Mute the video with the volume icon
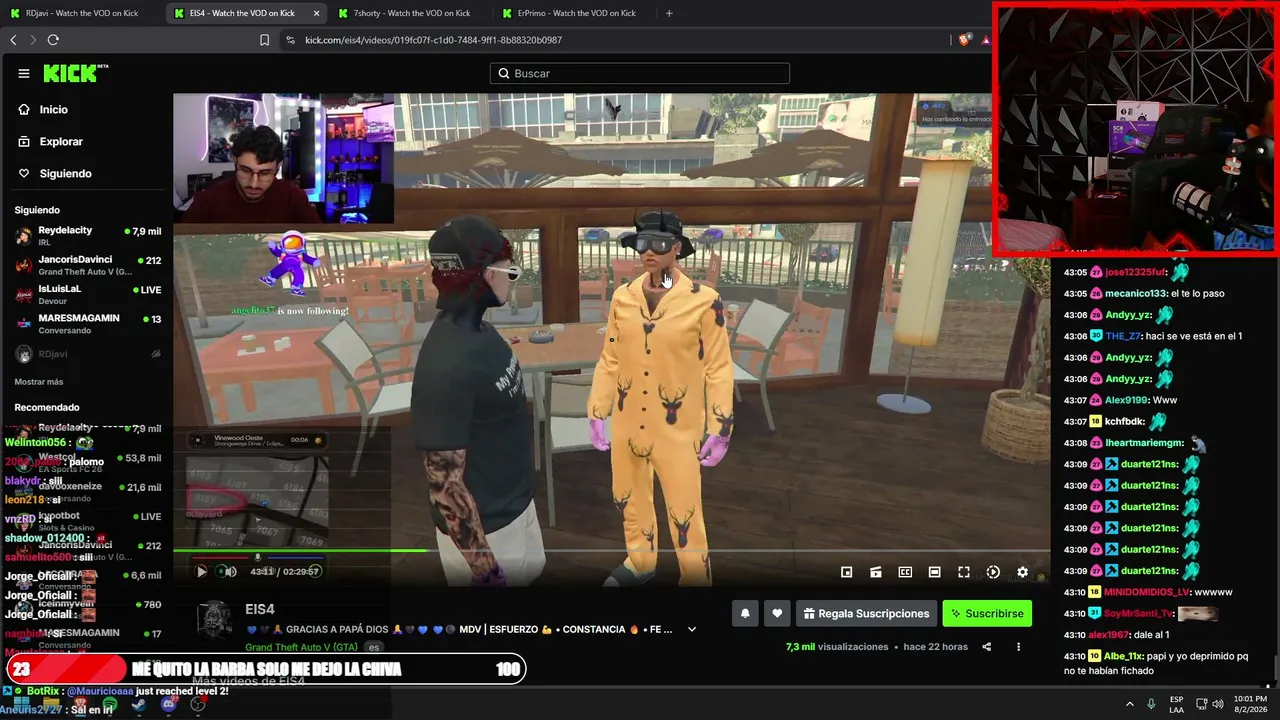Viewport: 1280px width, 720px height. (x=230, y=572)
